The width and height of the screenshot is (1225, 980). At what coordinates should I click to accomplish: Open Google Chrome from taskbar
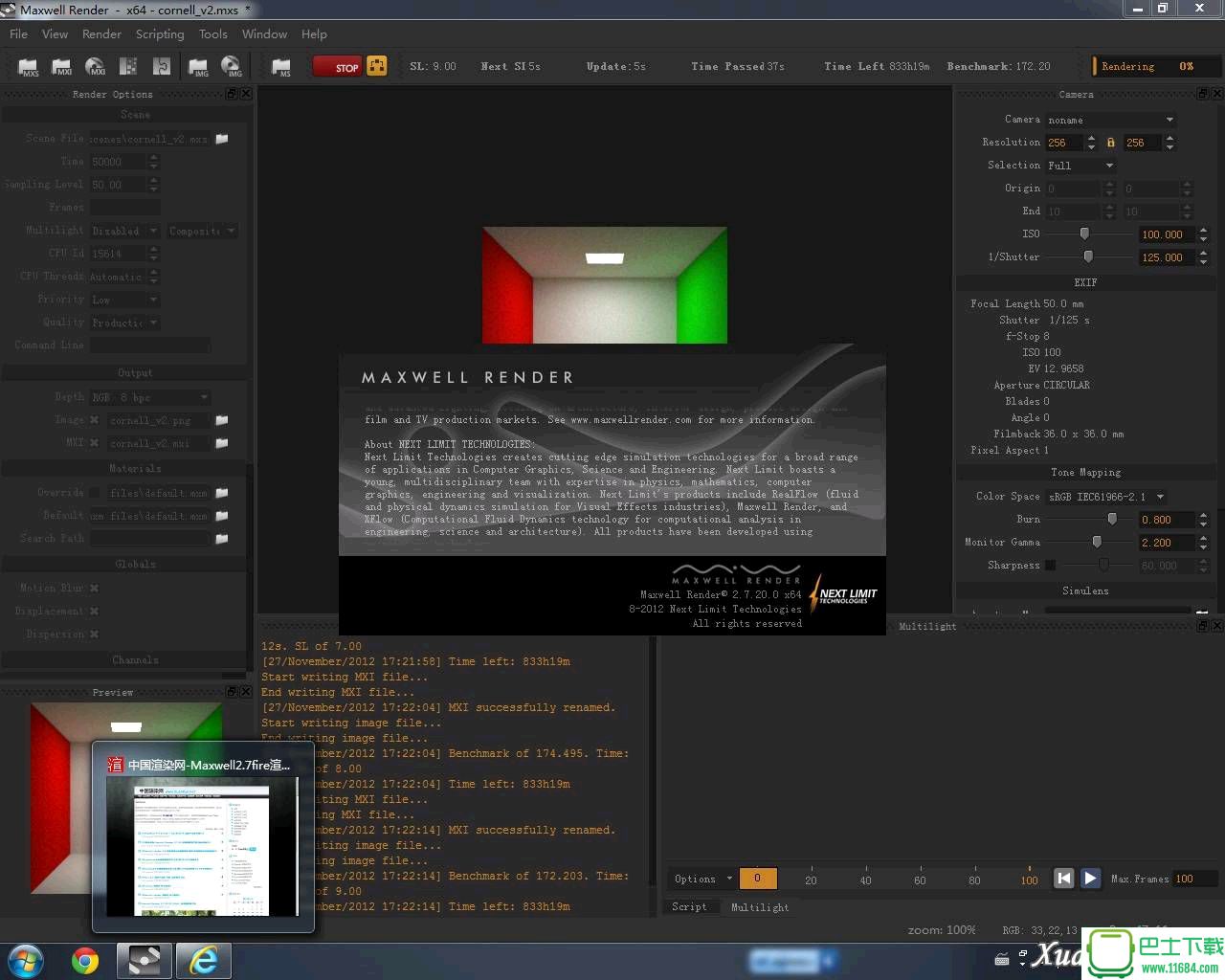(85, 960)
